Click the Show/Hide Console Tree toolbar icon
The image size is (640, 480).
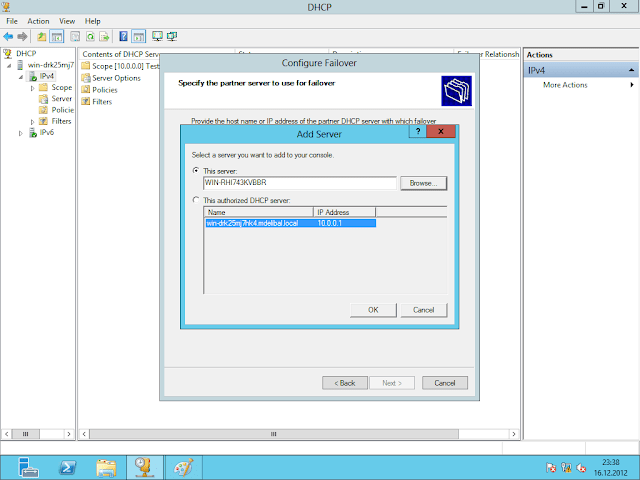pyautogui.click(x=58, y=36)
